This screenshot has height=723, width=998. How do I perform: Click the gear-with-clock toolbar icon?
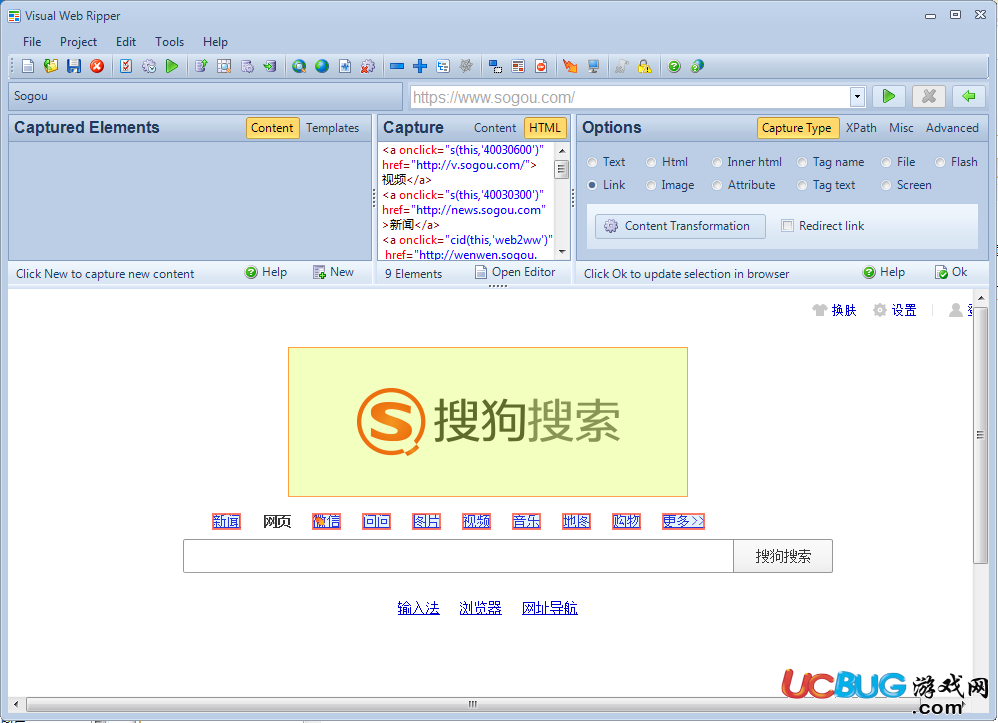point(149,66)
